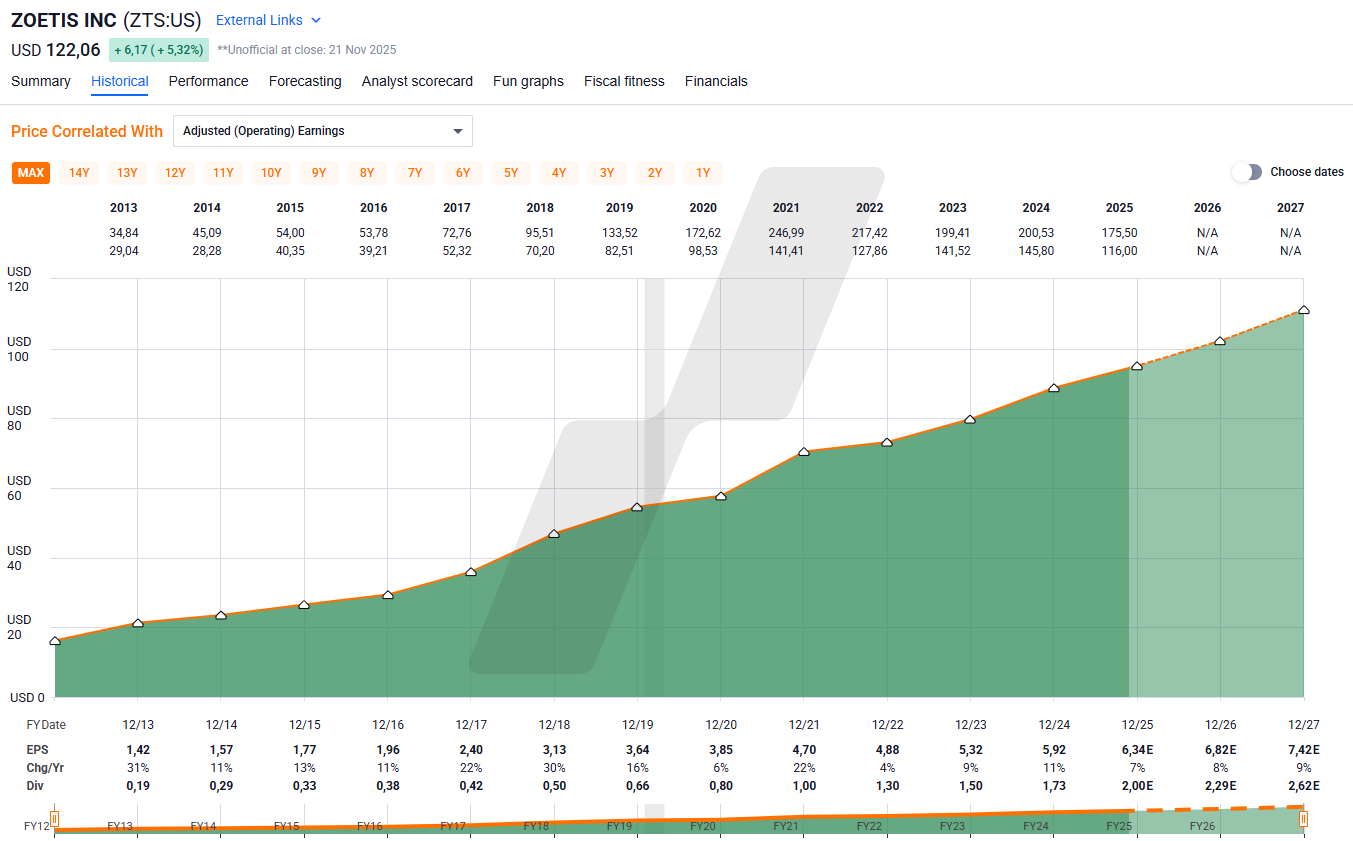1353x841 pixels.
Task: Switch to the Financials tab
Action: tap(716, 81)
